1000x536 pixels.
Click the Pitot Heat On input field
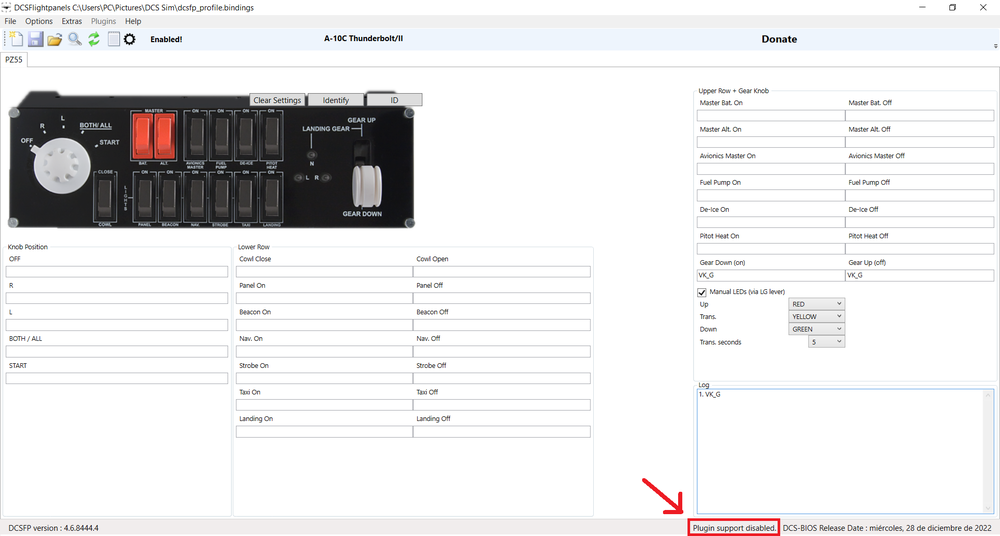click(771, 249)
